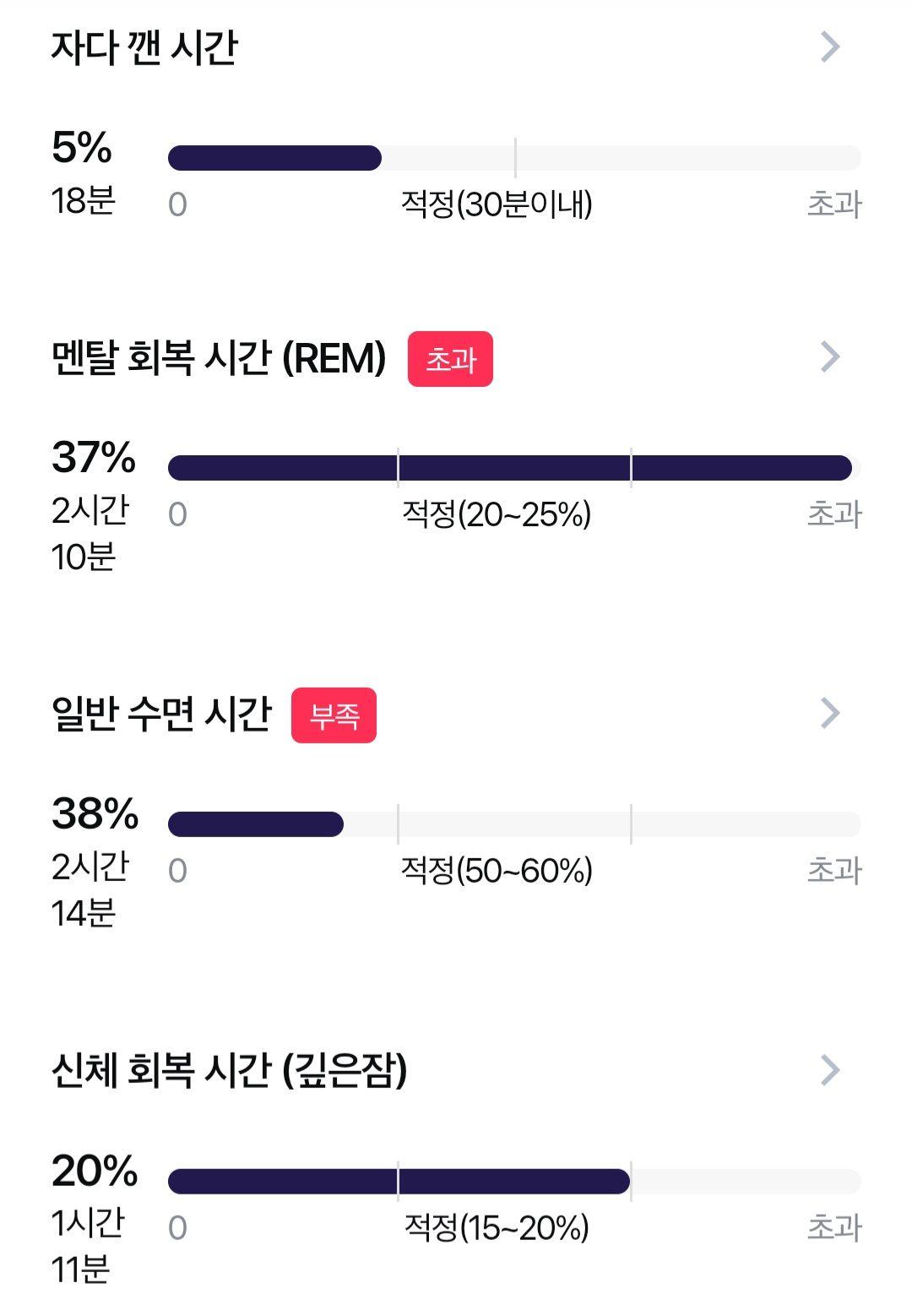Expand 일반 수면 시간 chevron arrow

(x=830, y=714)
